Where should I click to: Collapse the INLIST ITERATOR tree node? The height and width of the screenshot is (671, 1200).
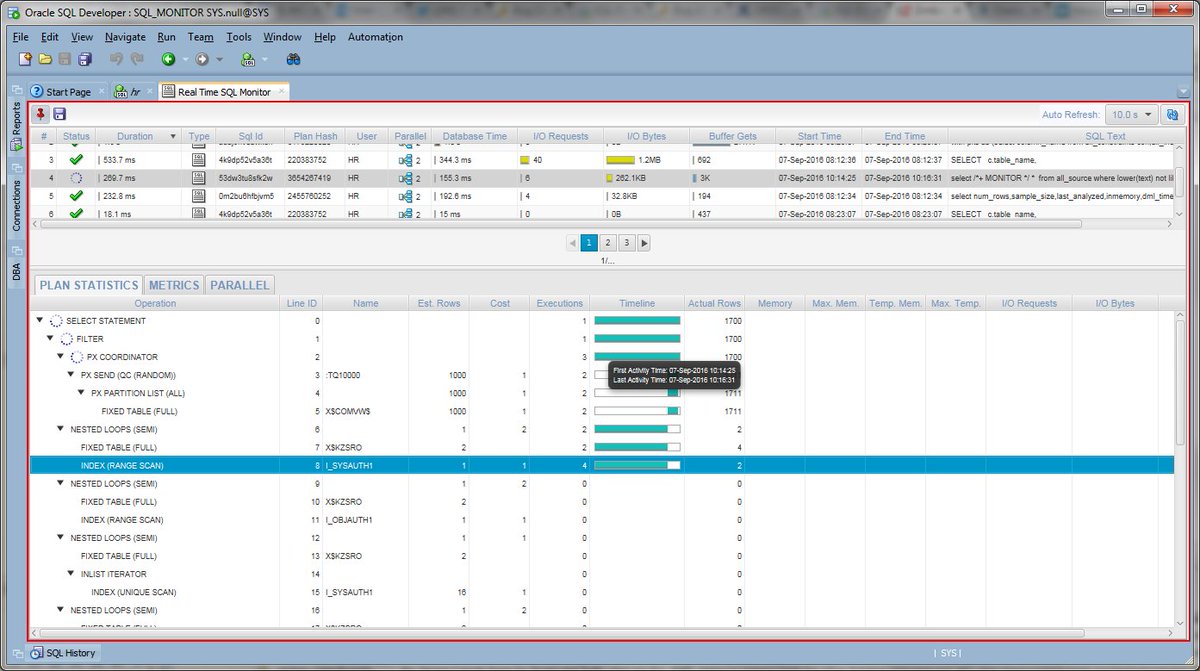point(71,574)
